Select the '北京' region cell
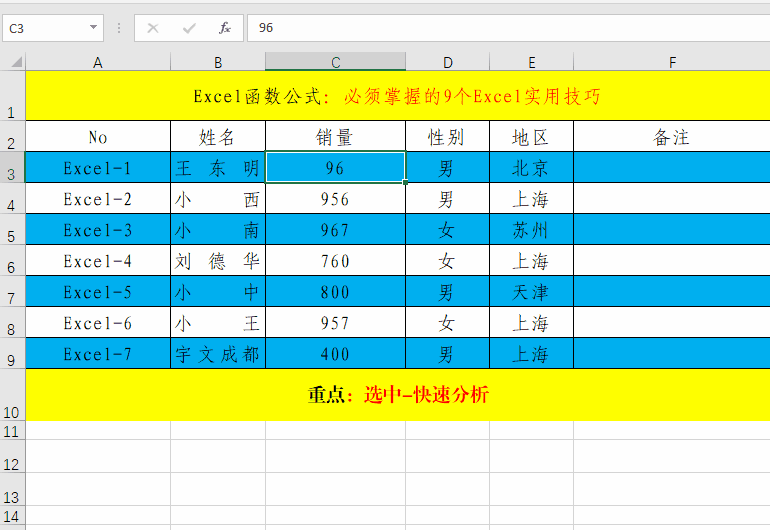This screenshot has width=770, height=530. pyautogui.click(x=531, y=167)
